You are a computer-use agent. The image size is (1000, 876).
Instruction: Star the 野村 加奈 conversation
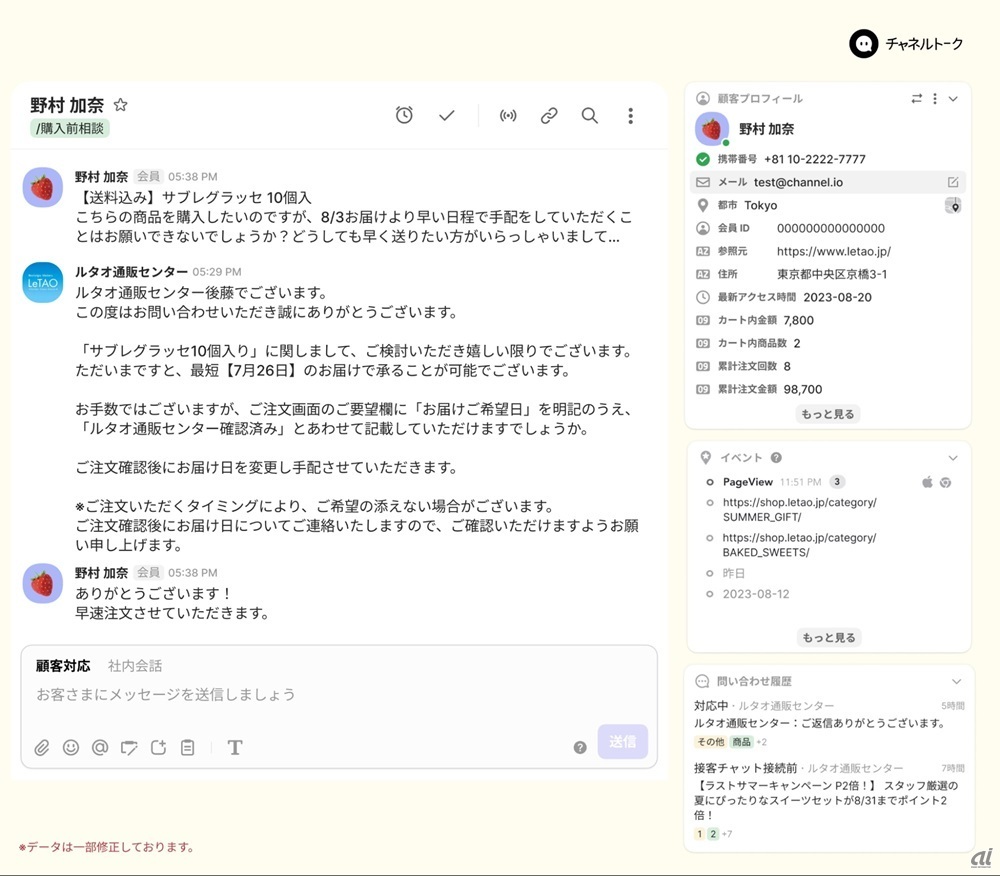point(121,105)
